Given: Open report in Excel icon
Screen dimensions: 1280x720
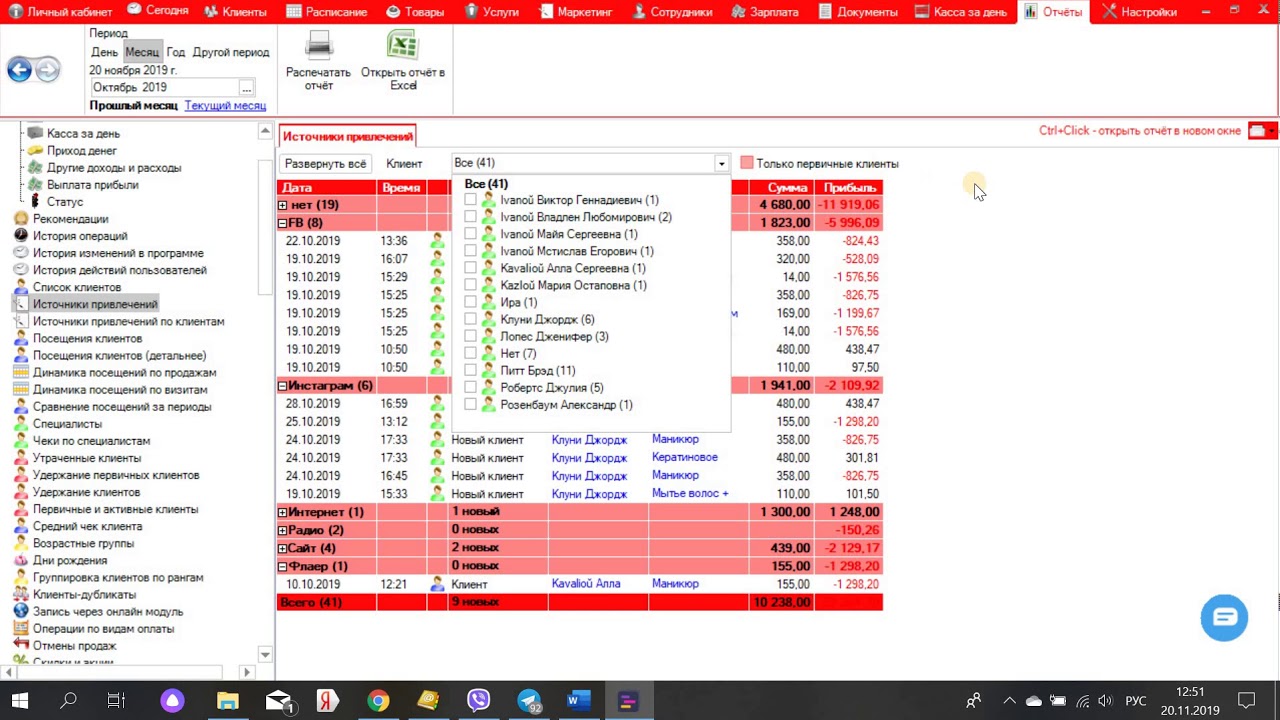Looking at the screenshot, I should pyautogui.click(x=403, y=46).
